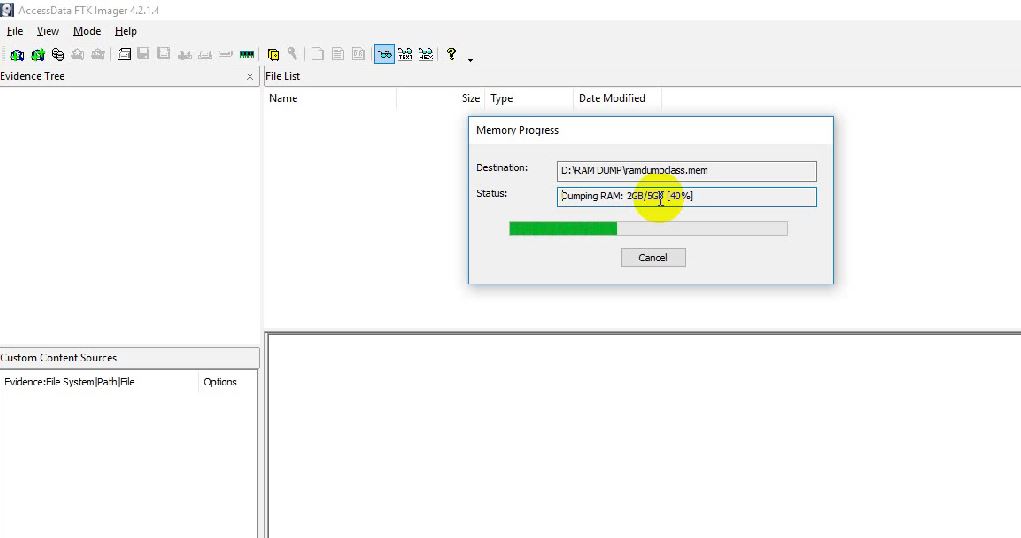Click the Add Evidence Item toolbar icon
The width and height of the screenshot is (1021, 538).
click(17, 54)
